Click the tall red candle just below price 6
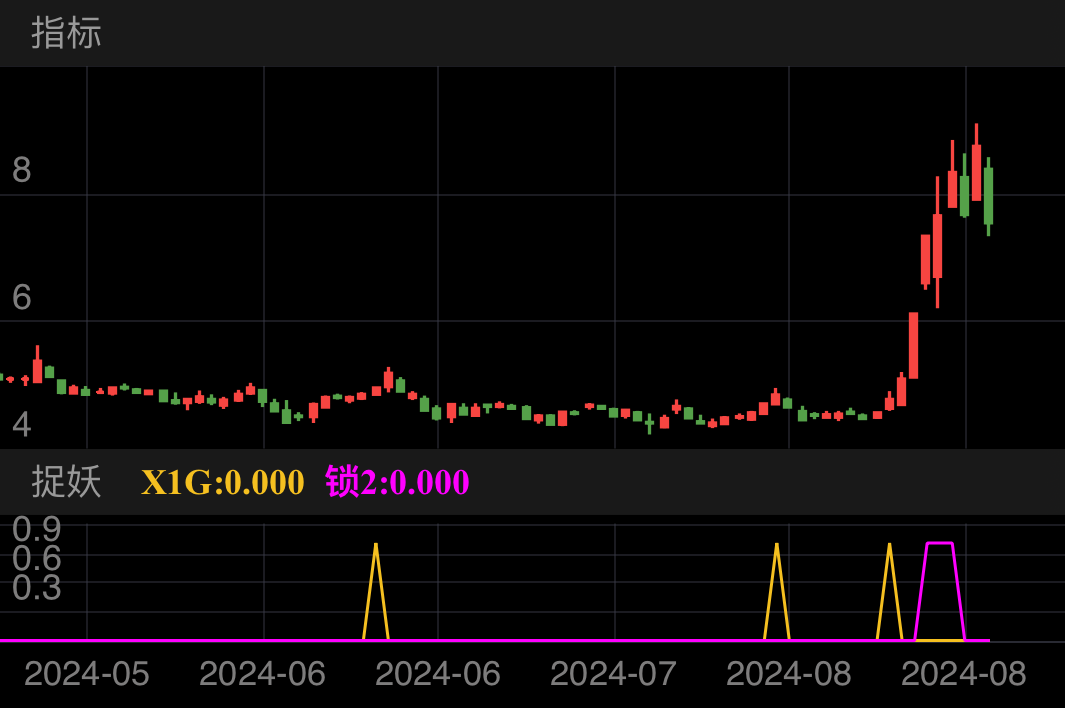 913,345
